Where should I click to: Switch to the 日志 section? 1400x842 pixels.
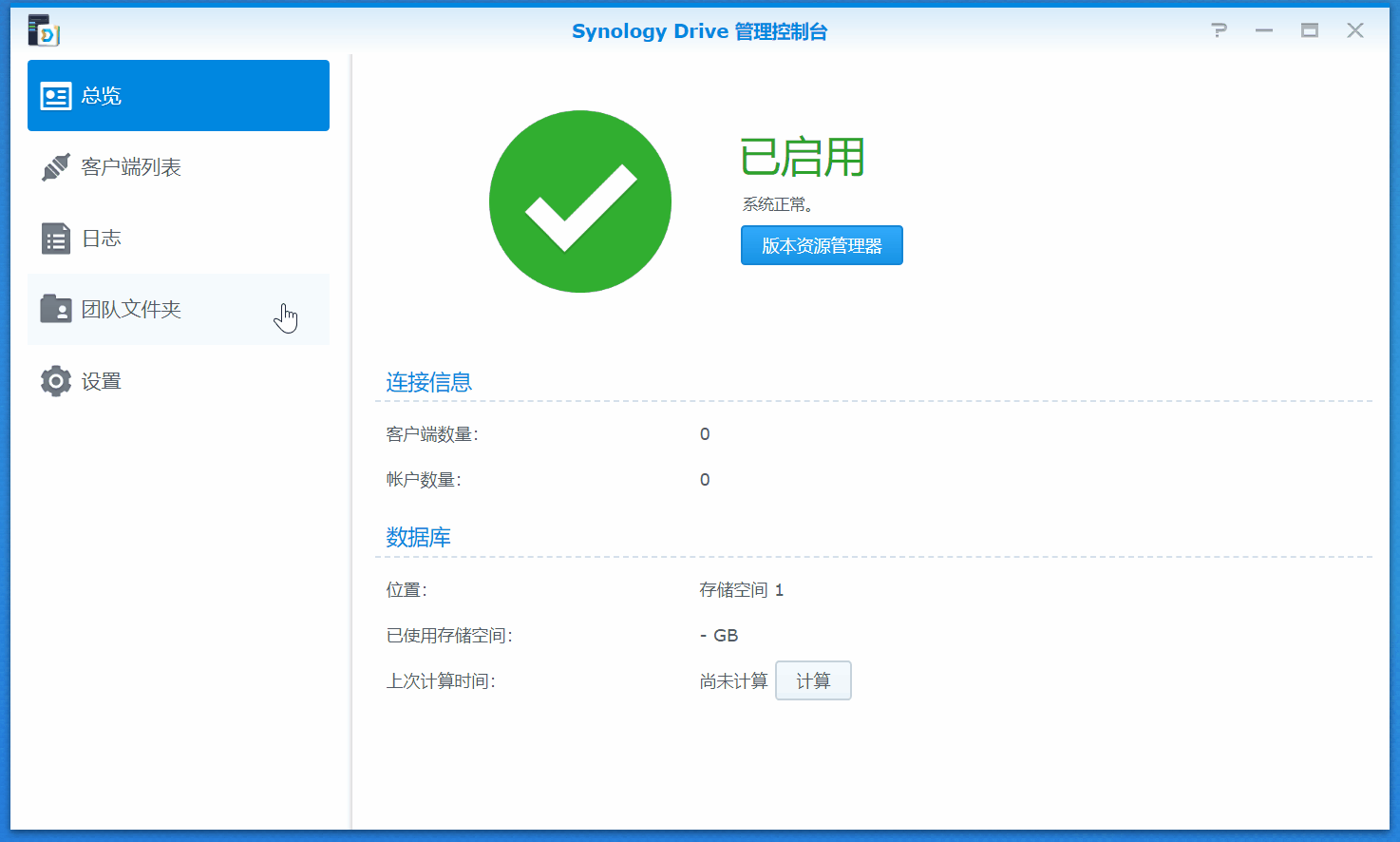[x=104, y=238]
